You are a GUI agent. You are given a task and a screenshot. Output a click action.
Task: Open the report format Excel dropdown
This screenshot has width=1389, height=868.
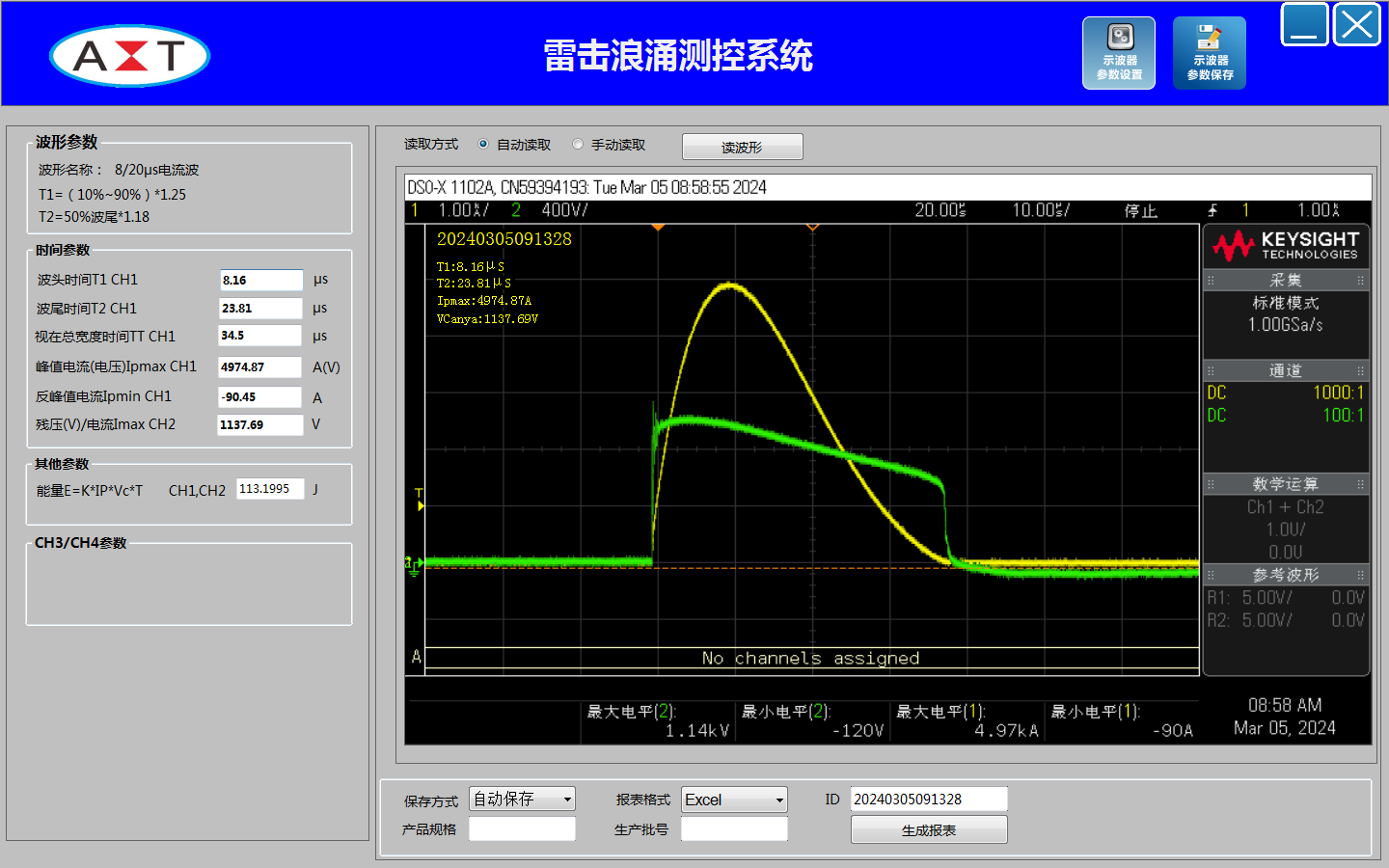734,800
